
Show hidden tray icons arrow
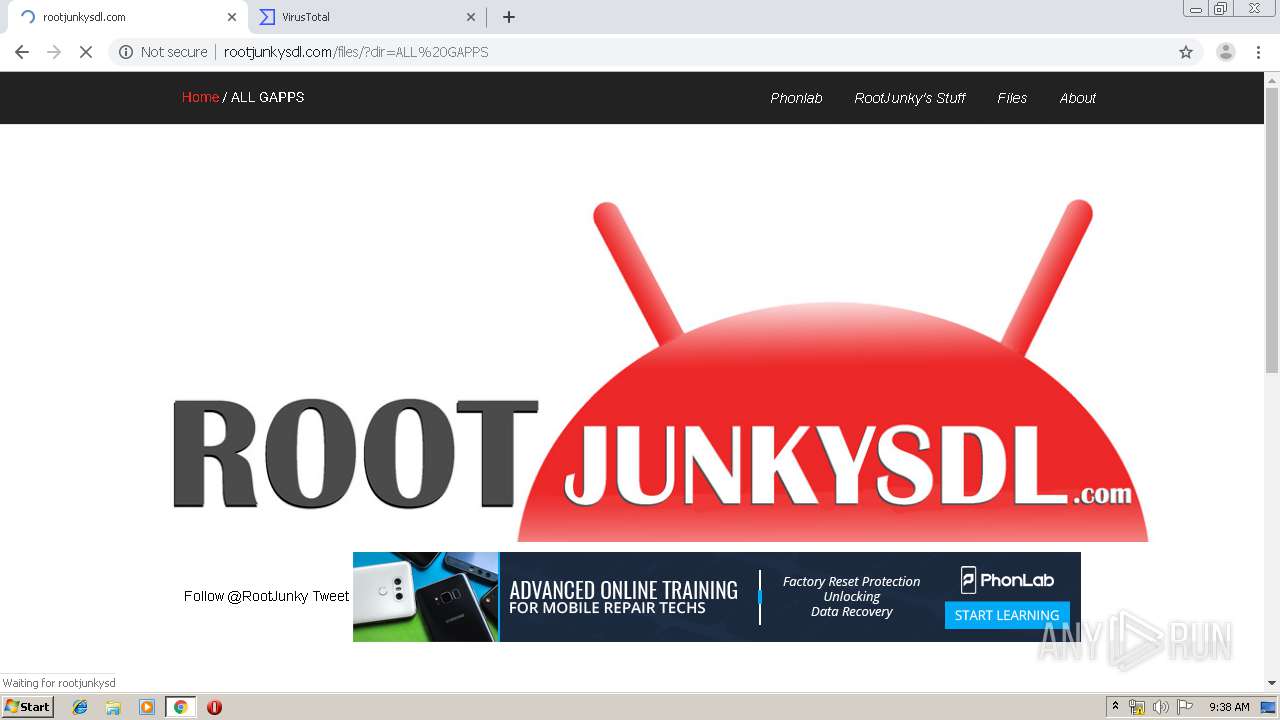click(x=1115, y=707)
